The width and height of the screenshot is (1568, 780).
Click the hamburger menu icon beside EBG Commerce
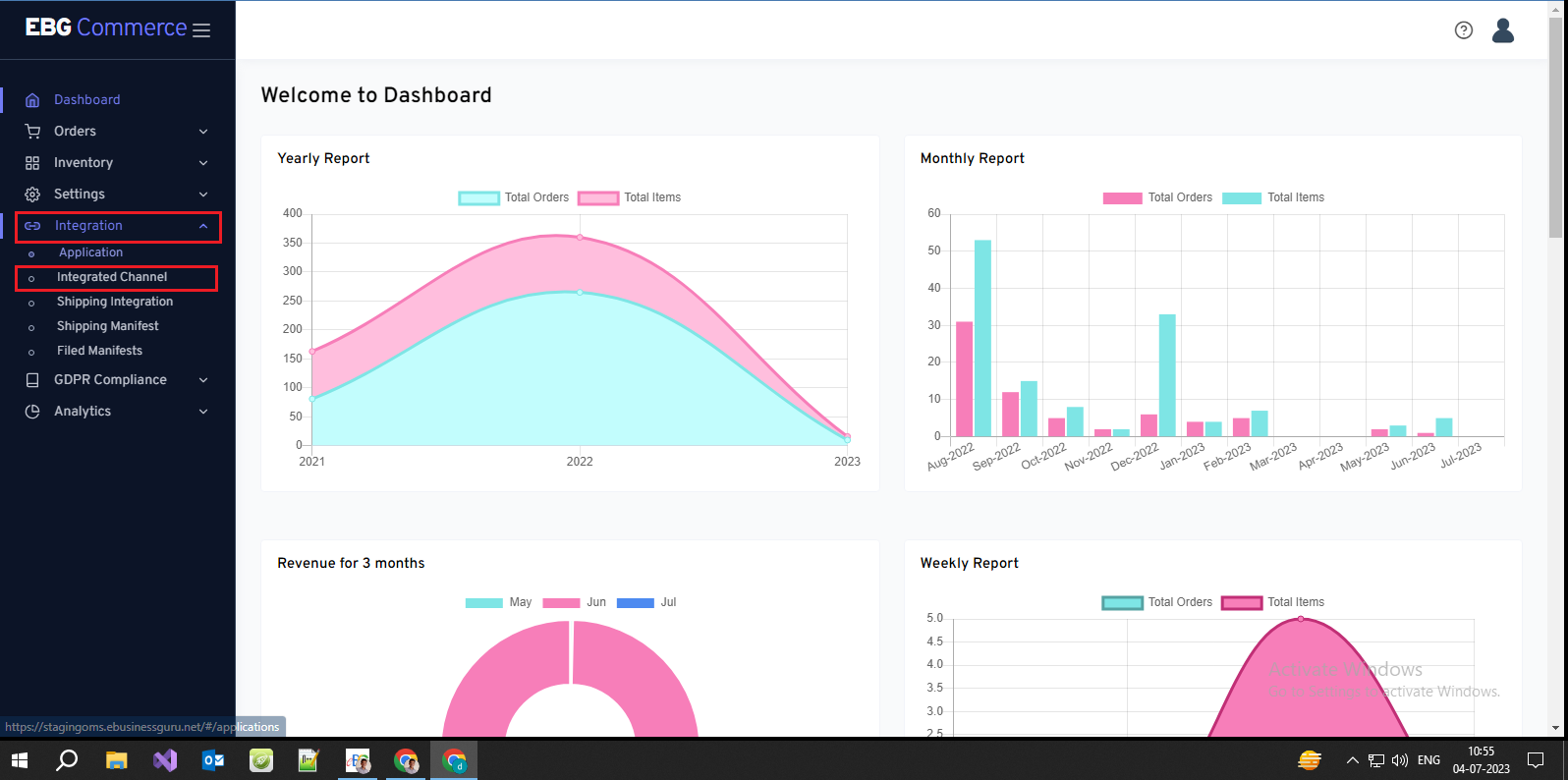click(201, 30)
